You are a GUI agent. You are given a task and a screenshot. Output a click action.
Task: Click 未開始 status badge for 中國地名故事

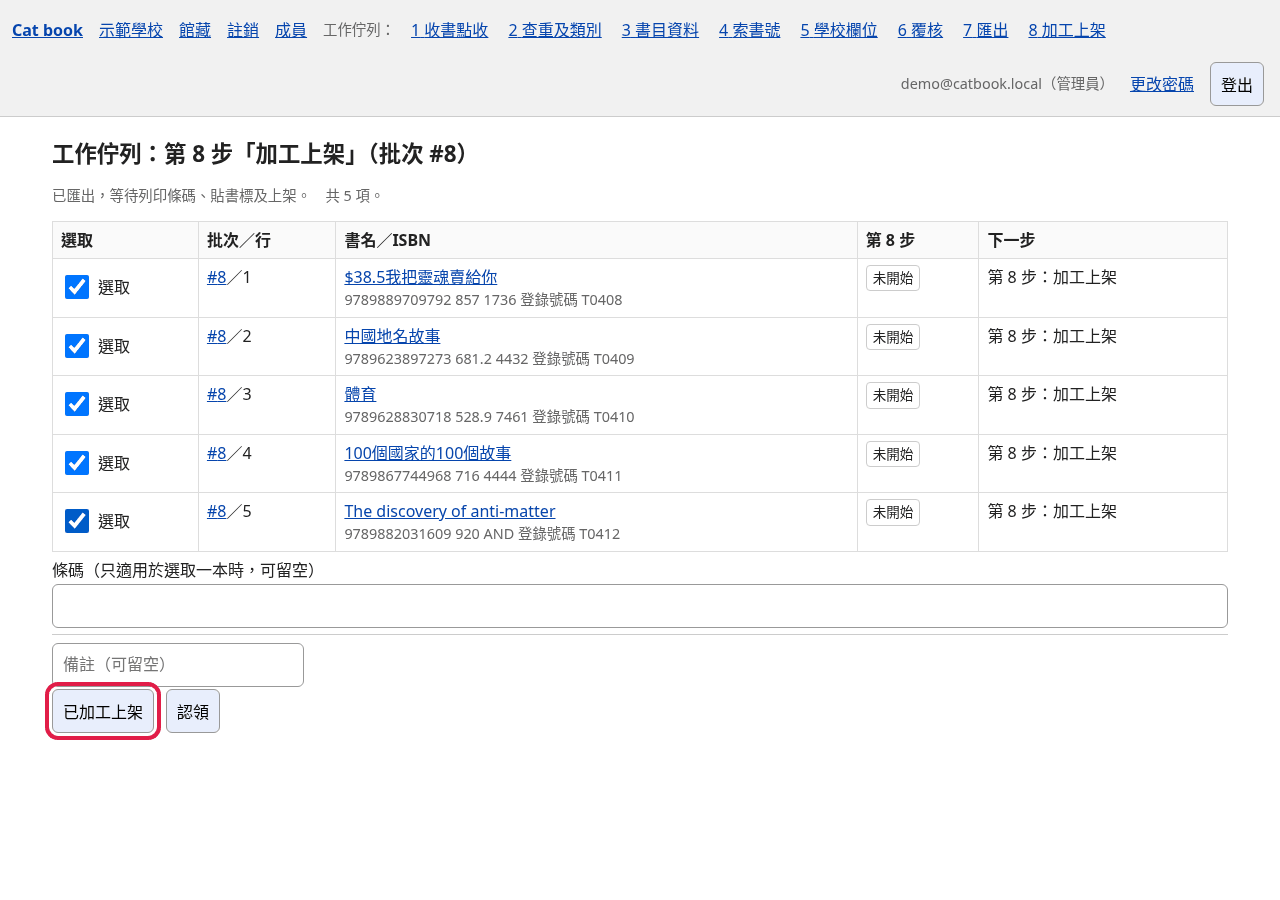[x=893, y=337]
